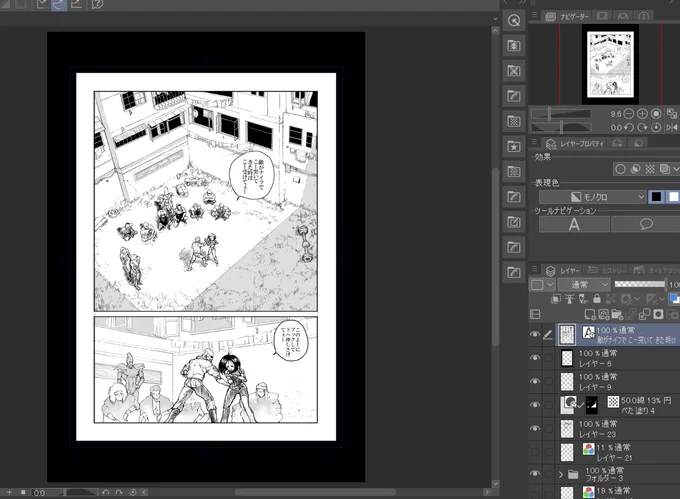Click clip to layer below icon
The image size is (680, 499).
(x=556, y=299)
